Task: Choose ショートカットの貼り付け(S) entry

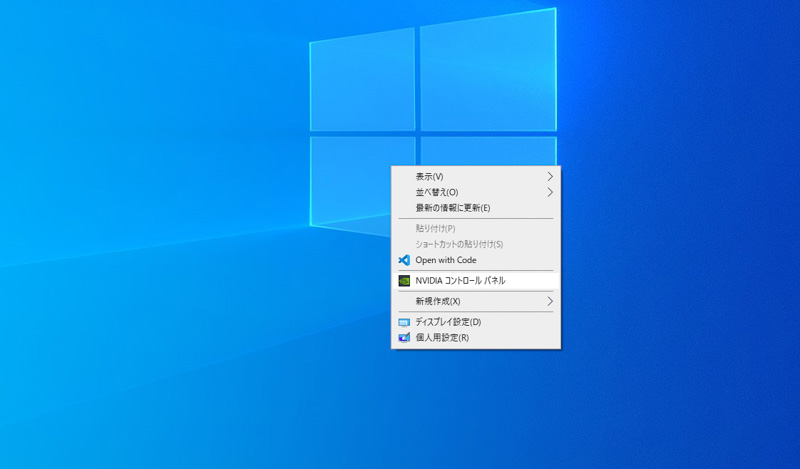Action: pos(476,244)
